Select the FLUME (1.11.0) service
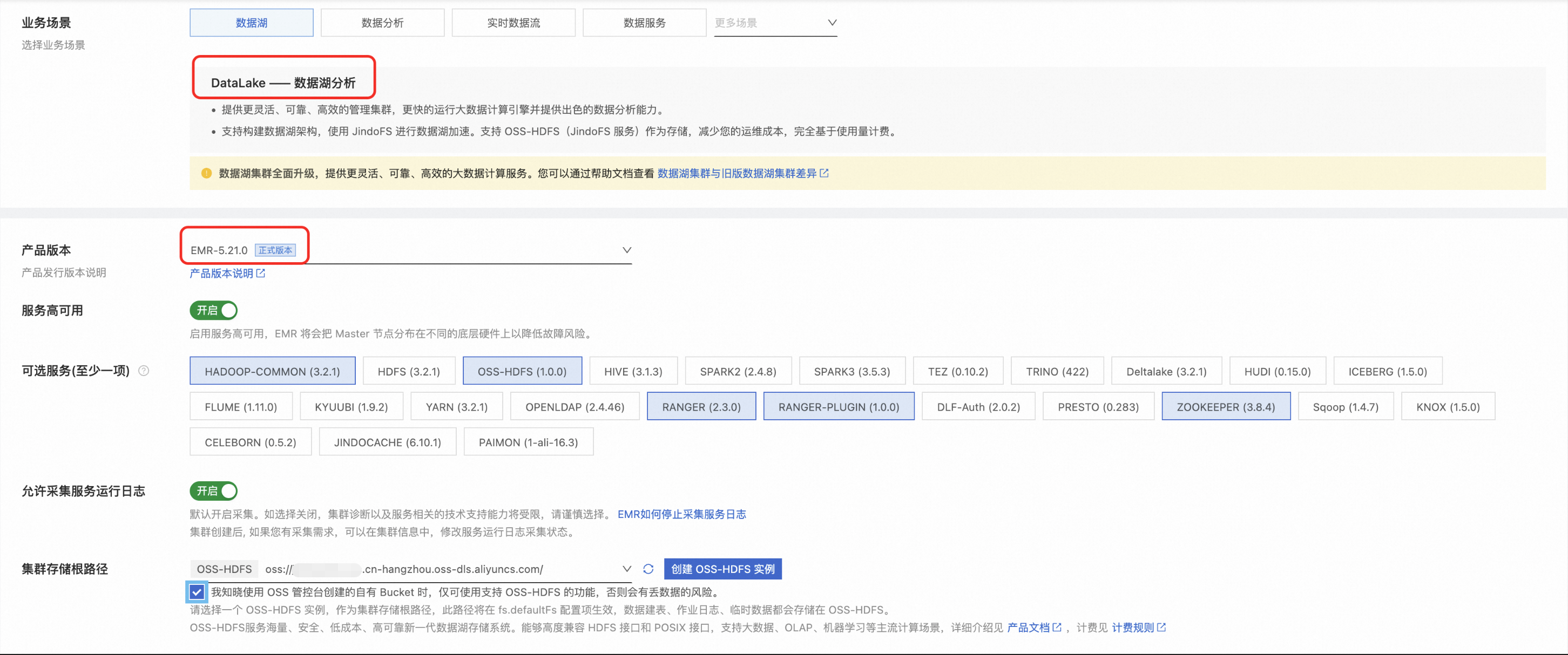Image resolution: width=1568 pixels, height=655 pixels. coord(241,406)
